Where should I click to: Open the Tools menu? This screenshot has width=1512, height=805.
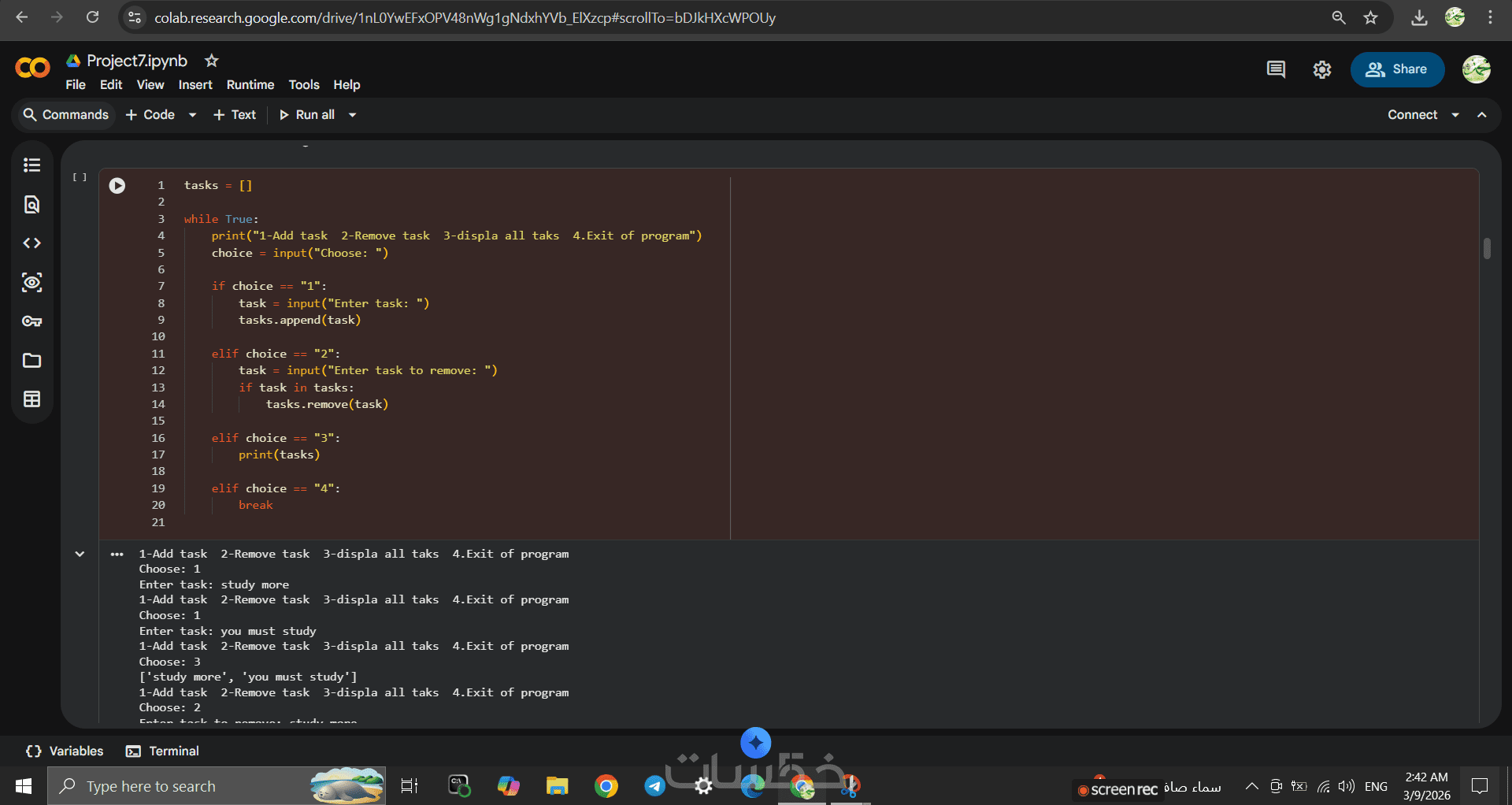tap(304, 85)
